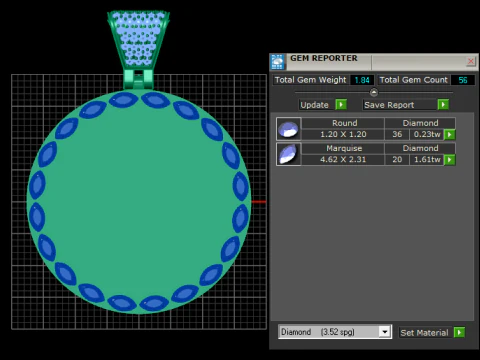The height and width of the screenshot is (360, 480).
Task: Click the Set Material button
Action: 425,332
